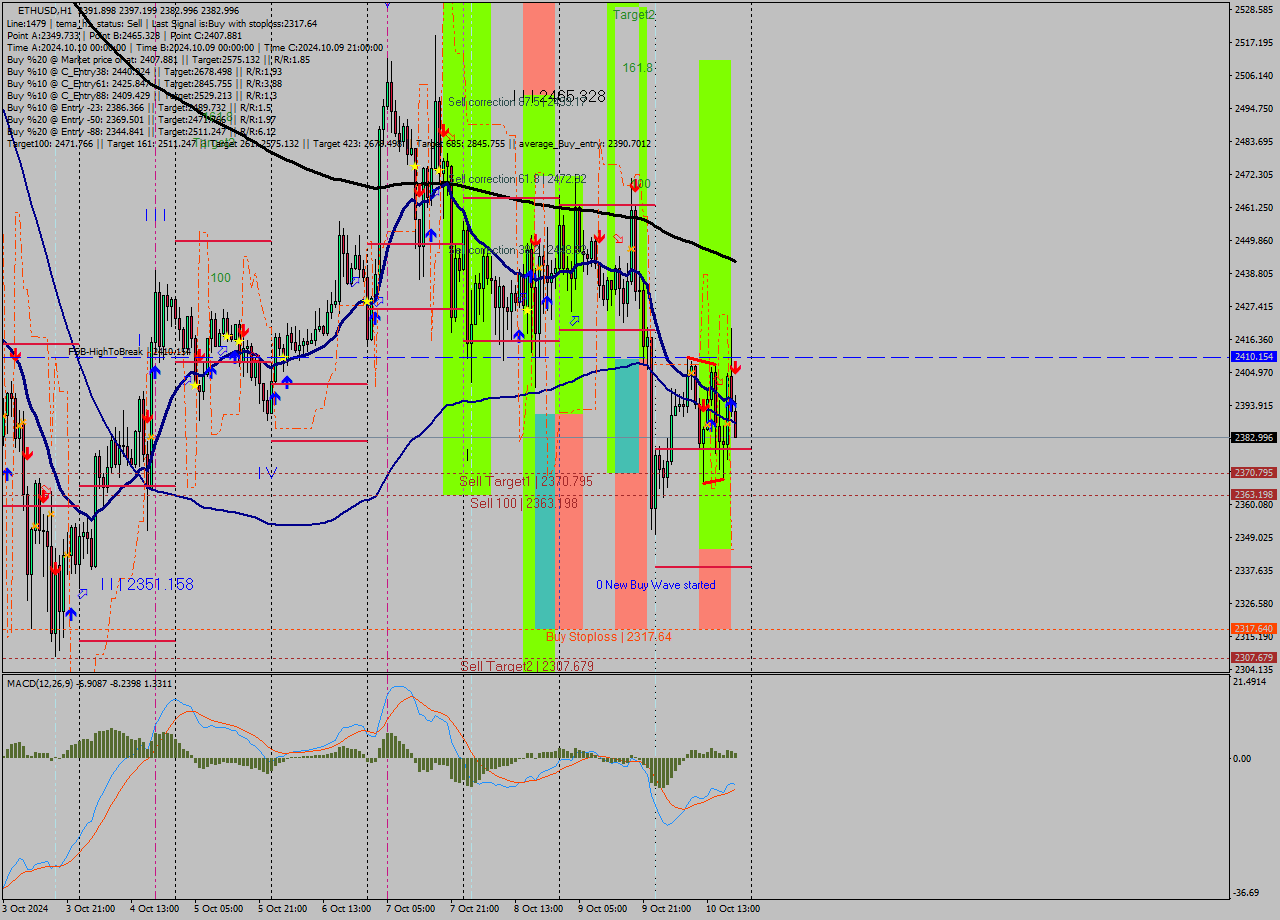The height and width of the screenshot is (920, 1280).
Task: Click the 2307.679 red price tag
Action: 1254,658
